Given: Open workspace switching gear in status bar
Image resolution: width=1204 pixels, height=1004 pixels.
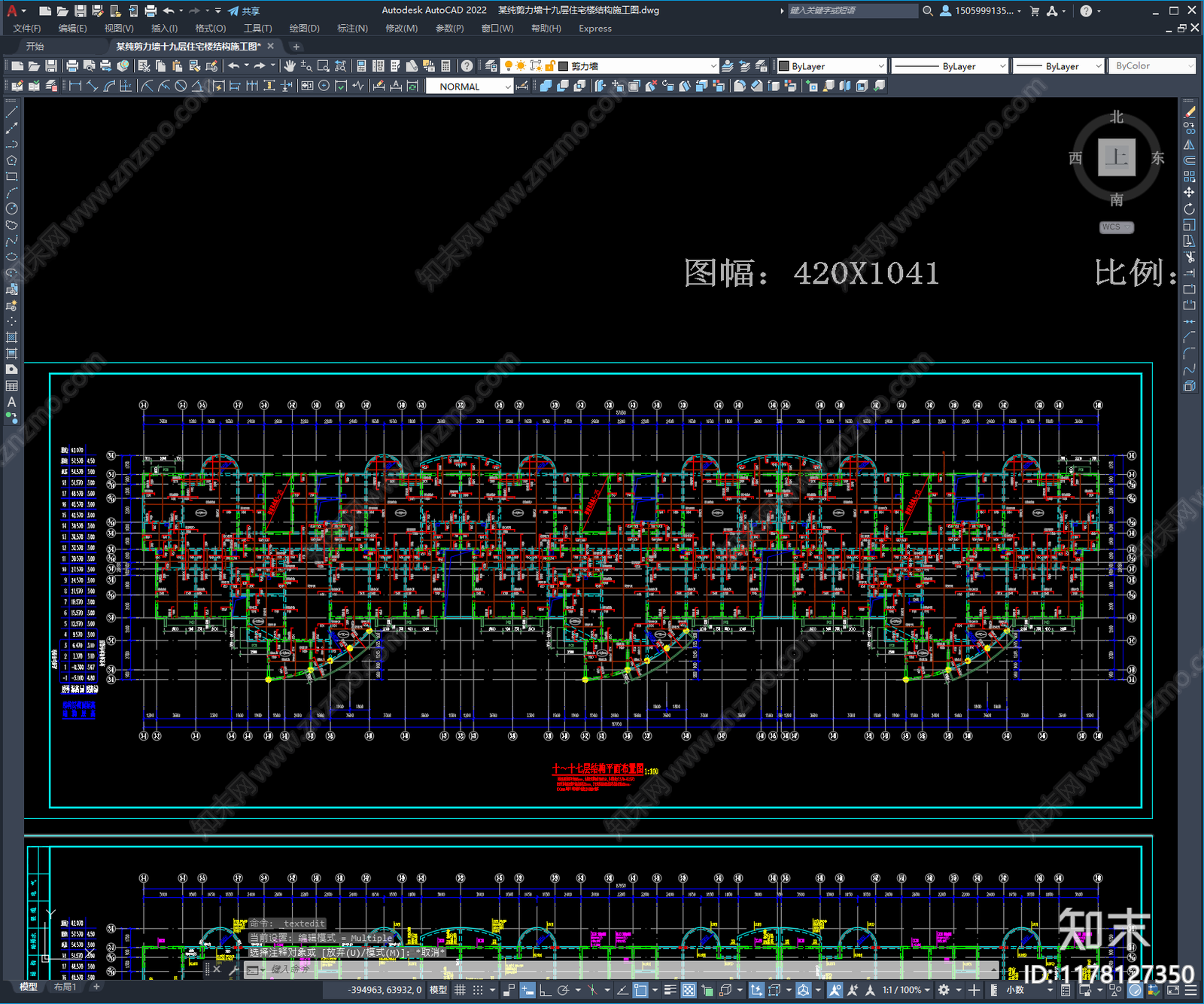Looking at the screenshot, I should coord(944,990).
